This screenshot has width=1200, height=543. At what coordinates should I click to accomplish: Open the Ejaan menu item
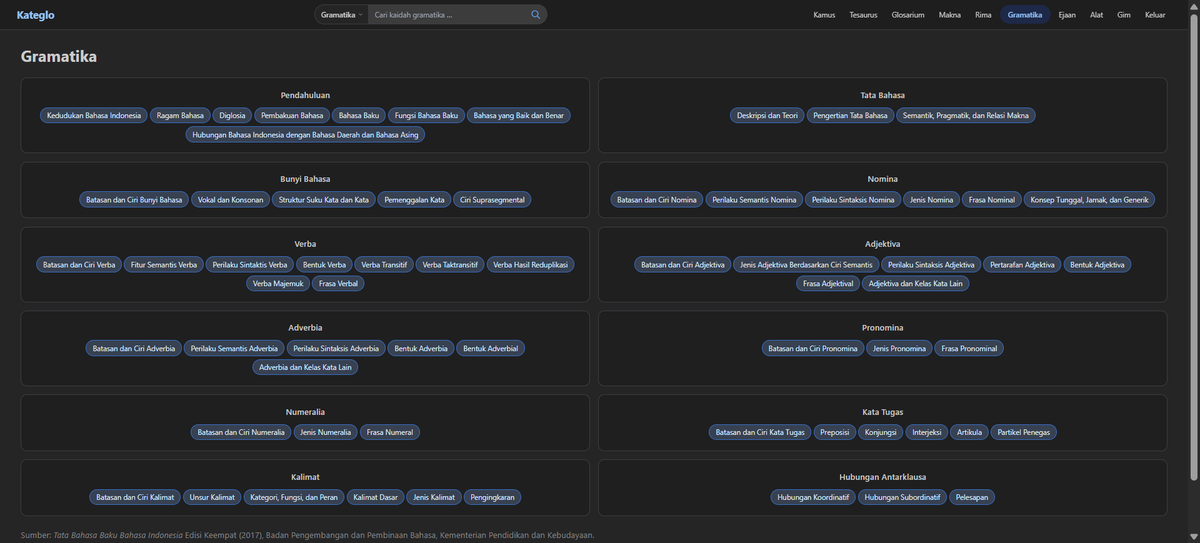pos(1066,15)
